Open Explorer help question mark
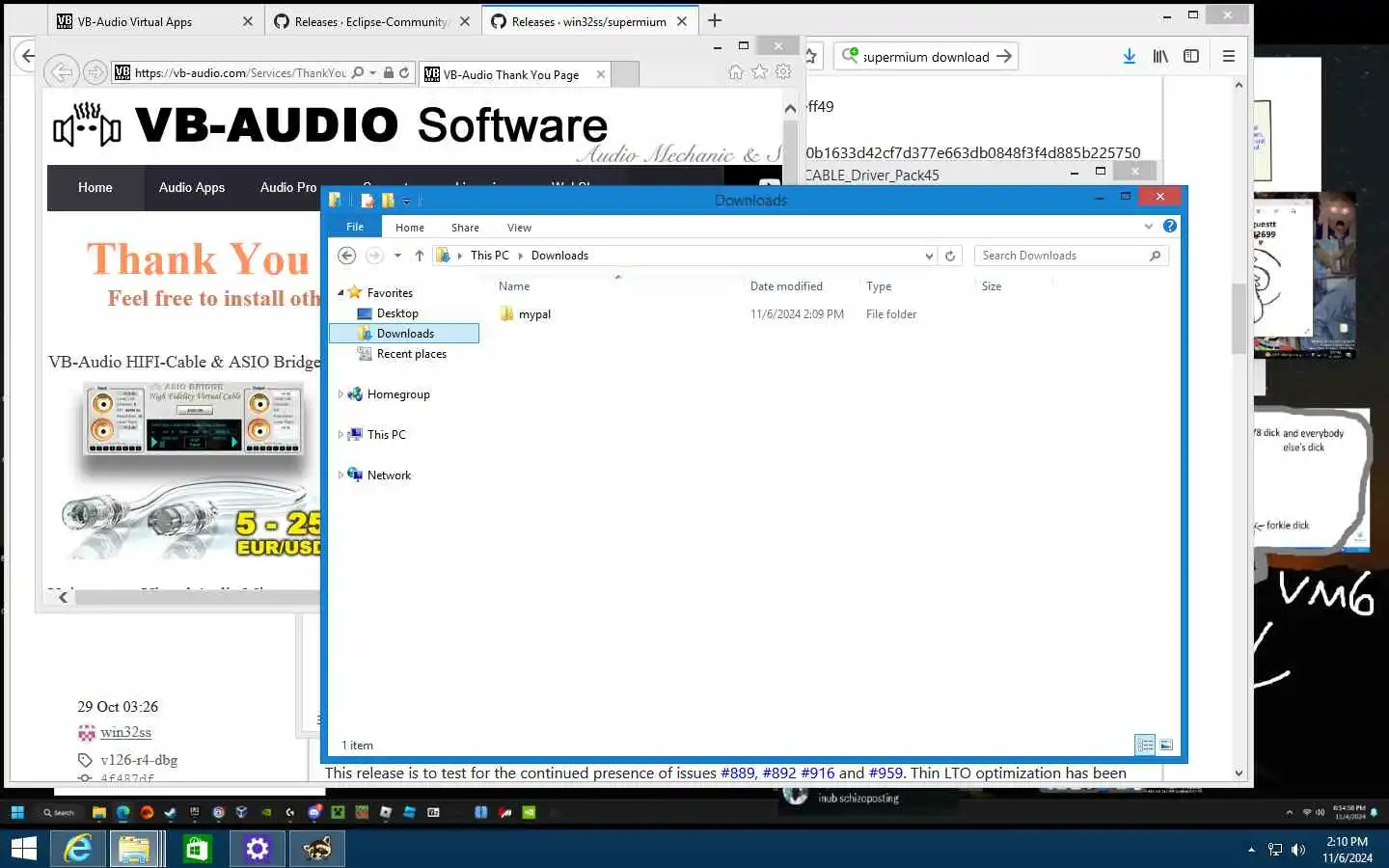 (1170, 226)
